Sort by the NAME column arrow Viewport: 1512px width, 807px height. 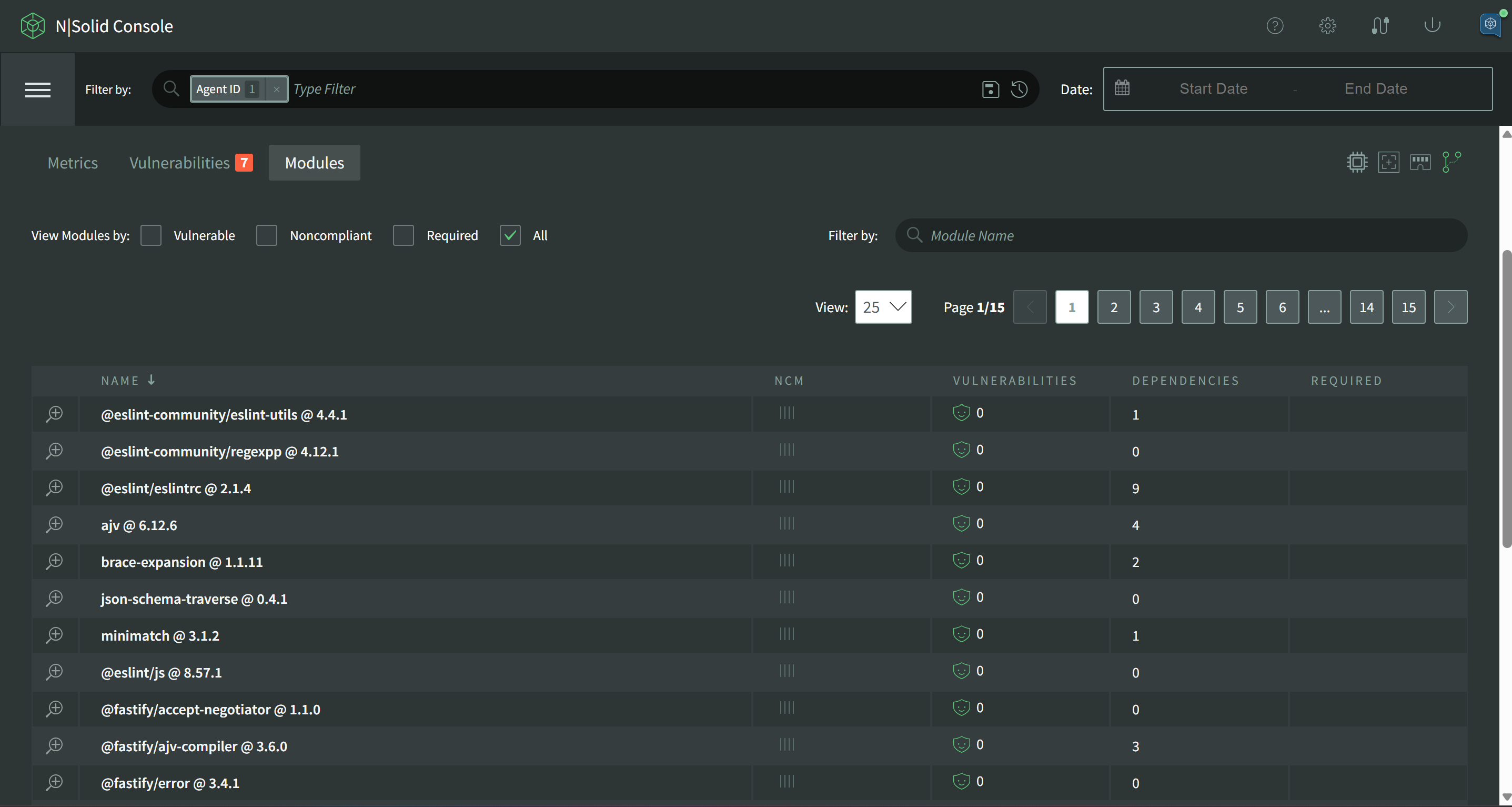pyautogui.click(x=152, y=380)
